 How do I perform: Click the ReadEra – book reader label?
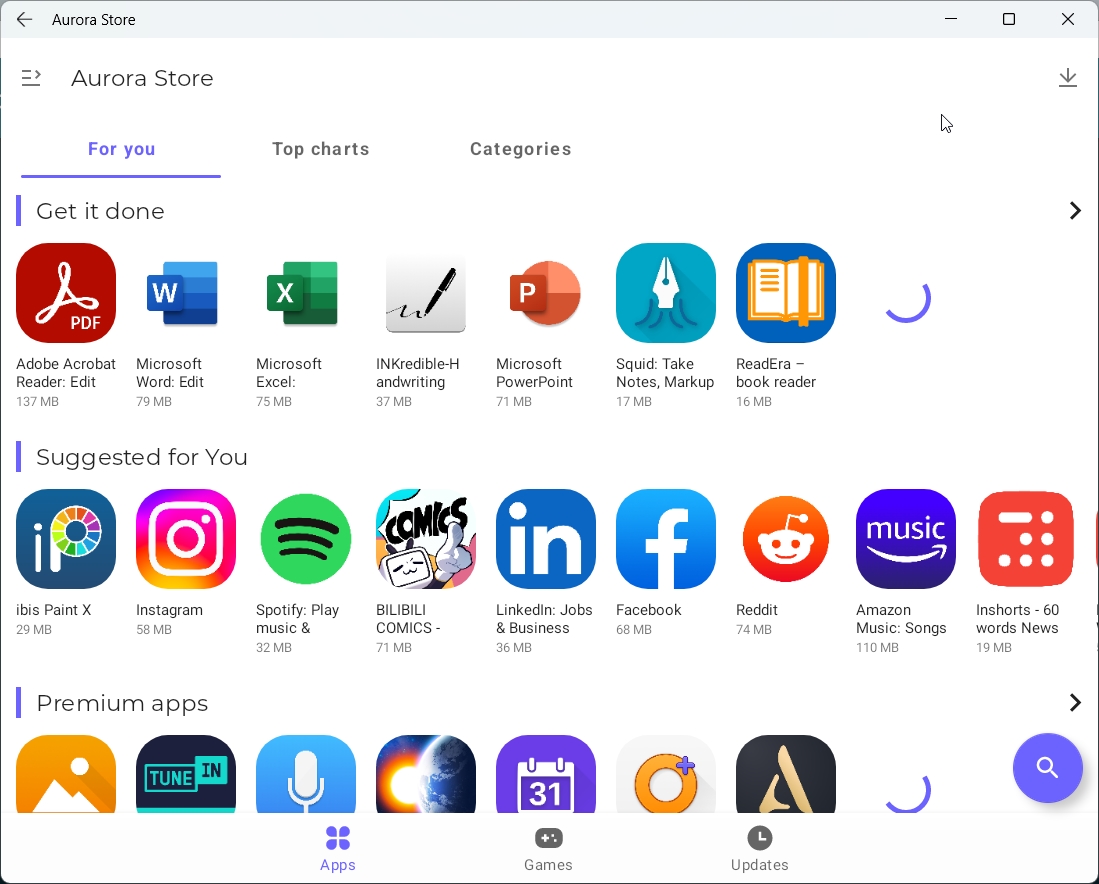776,373
